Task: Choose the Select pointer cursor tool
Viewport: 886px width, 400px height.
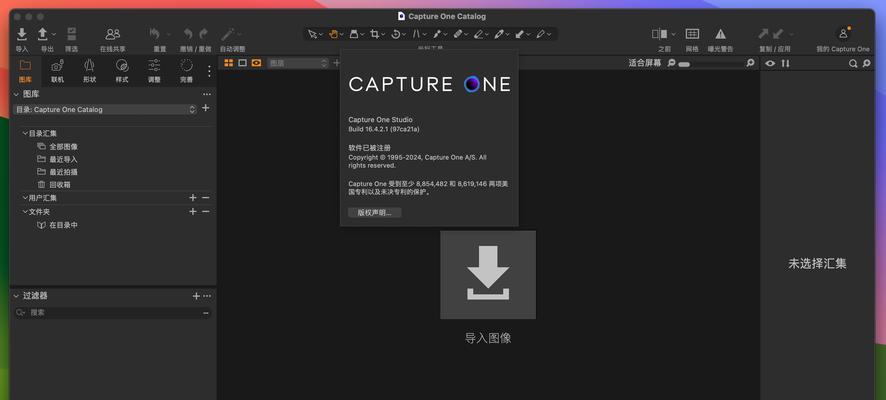Action: pos(312,34)
